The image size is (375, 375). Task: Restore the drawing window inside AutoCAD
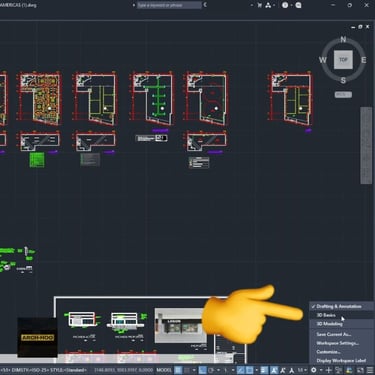[x=360, y=27]
